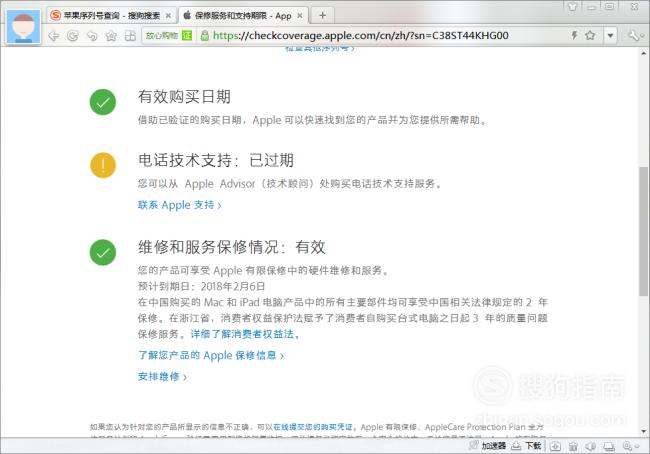Screen dimensions: 650x454
Task: Open the 联系 Apple 支持 link
Action: [179, 205]
